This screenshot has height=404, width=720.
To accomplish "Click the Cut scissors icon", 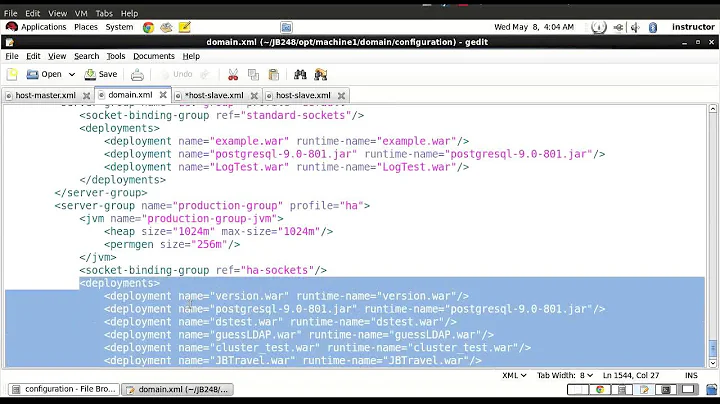I will (x=233, y=74).
